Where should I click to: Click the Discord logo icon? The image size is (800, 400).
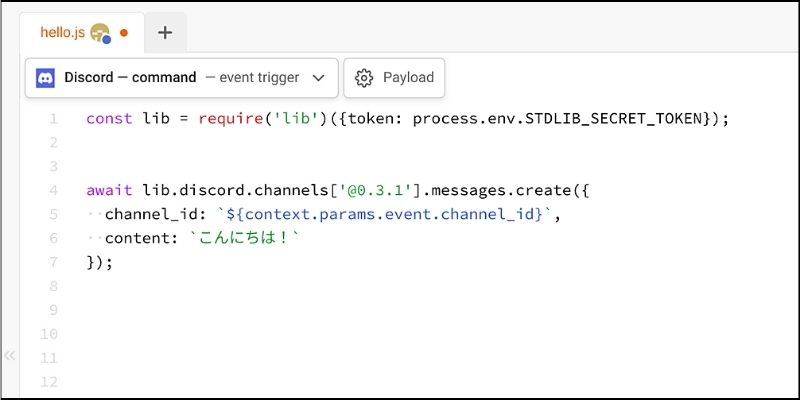point(45,78)
